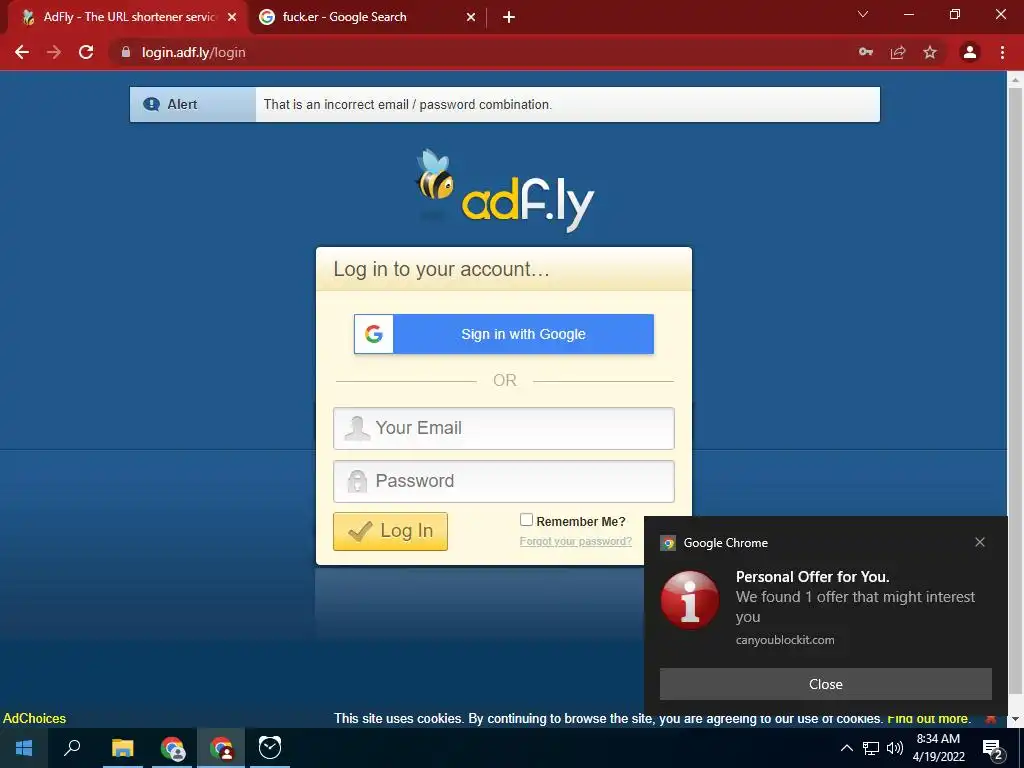The width and height of the screenshot is (1024, 768).
Task: Close the AdFly tab
Action: (232, 17)
